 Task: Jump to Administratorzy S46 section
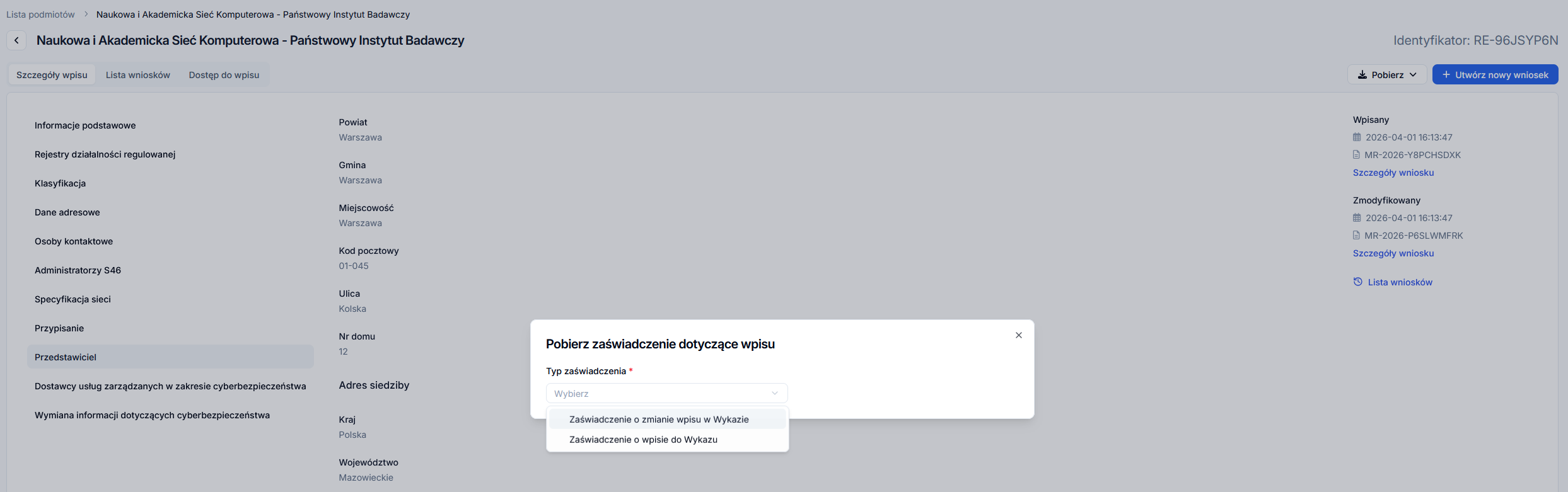coord(78,270)
